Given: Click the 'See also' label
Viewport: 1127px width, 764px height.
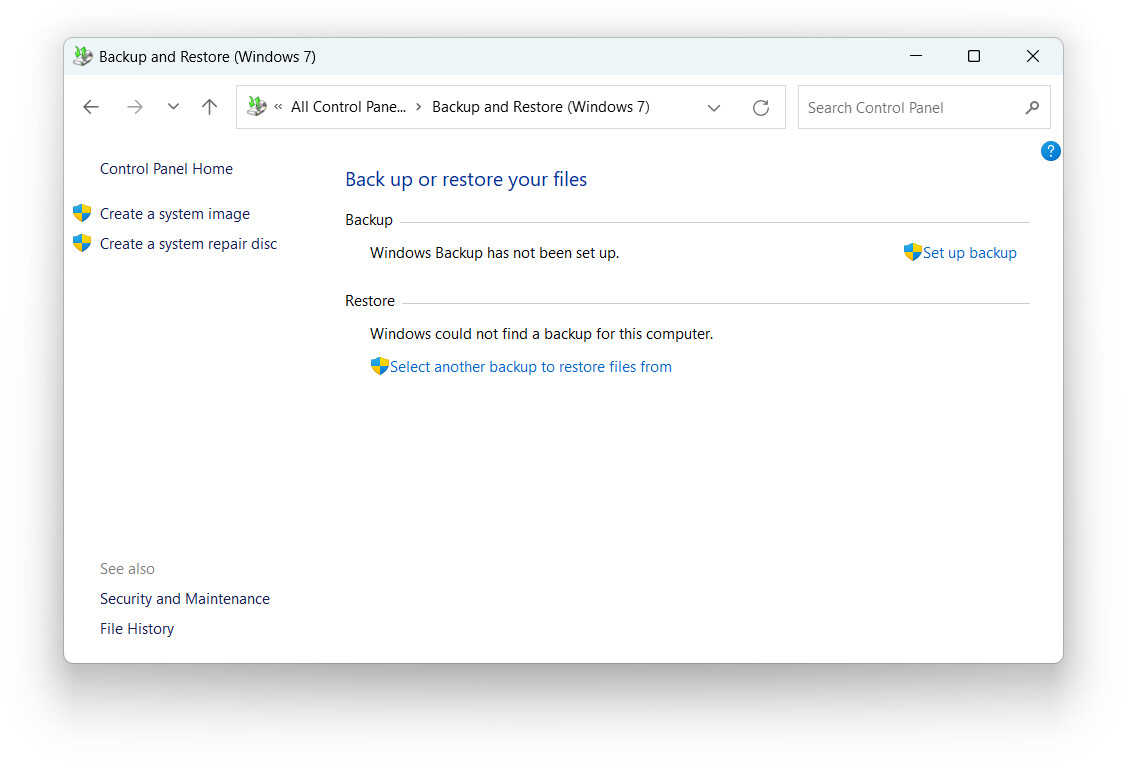Looking at the screenshot, I should pyautogui.click(x=127, y=569).
